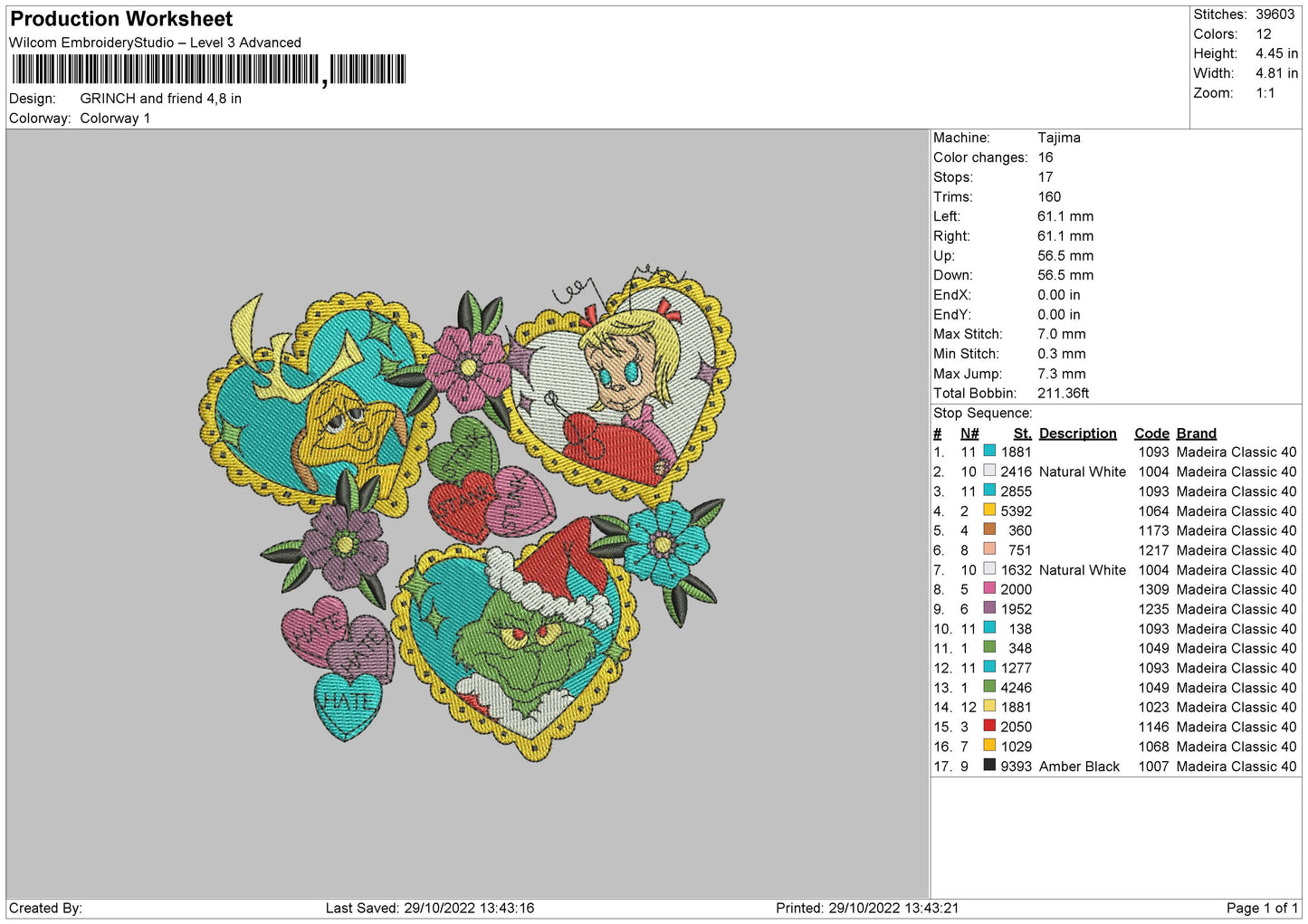Click the Colors value 12
The height and width of the screenshot is (924, 1308).
[1263, 34]
